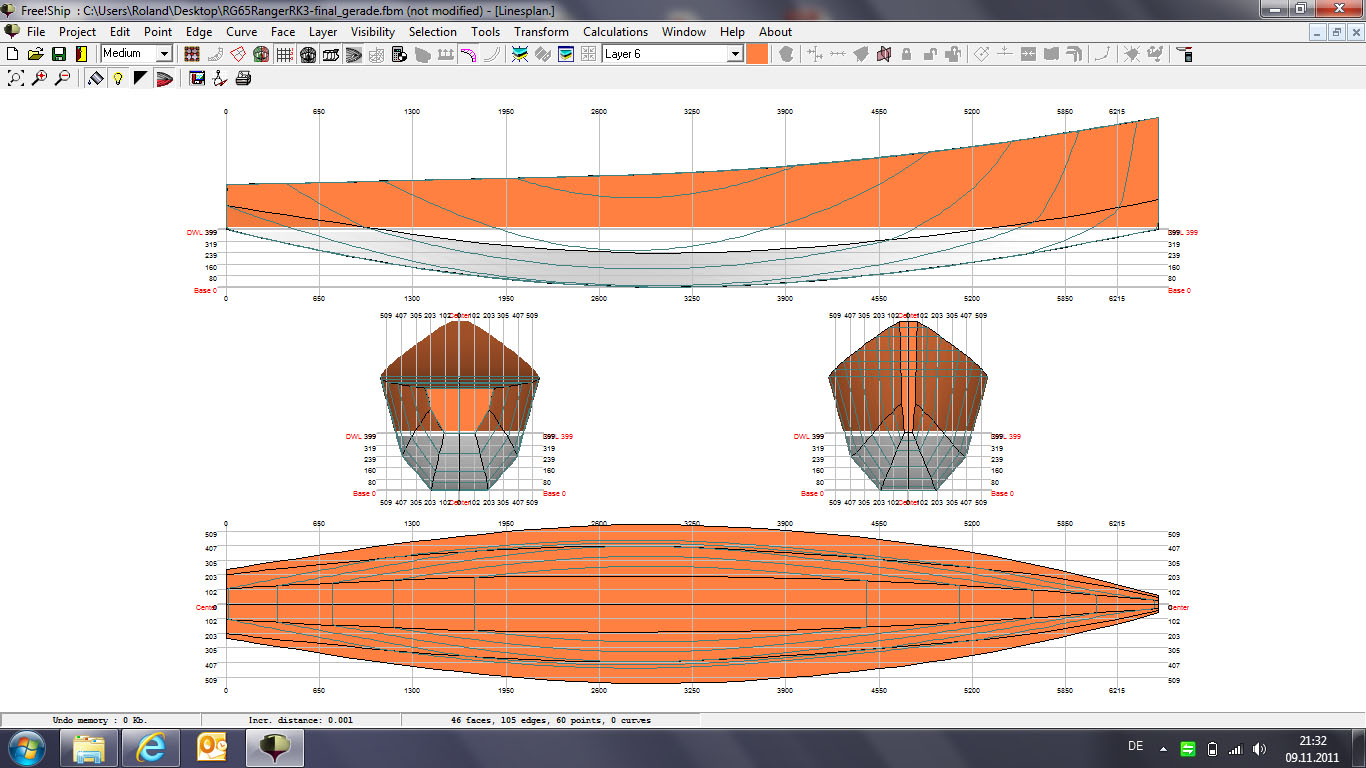The height and width of the screenshot is (768, 1366).
Task: Click the DE language indicator in taskbar
Action: [x=1135, y=747]
